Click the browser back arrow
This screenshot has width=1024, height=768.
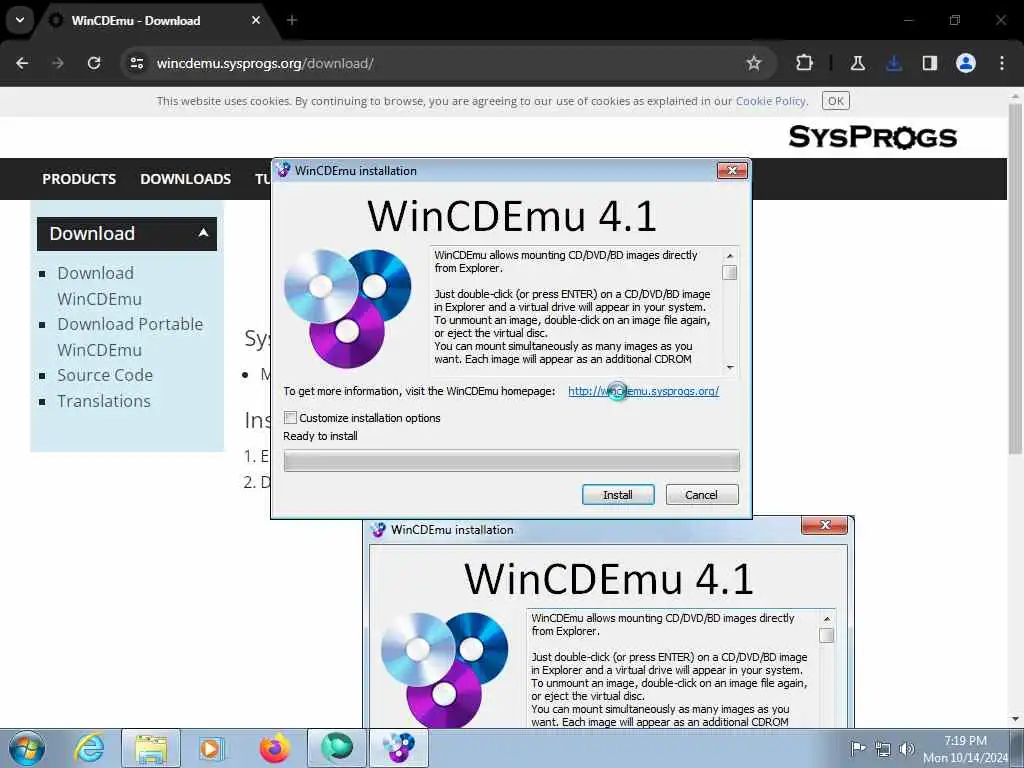tap(22, 63)
